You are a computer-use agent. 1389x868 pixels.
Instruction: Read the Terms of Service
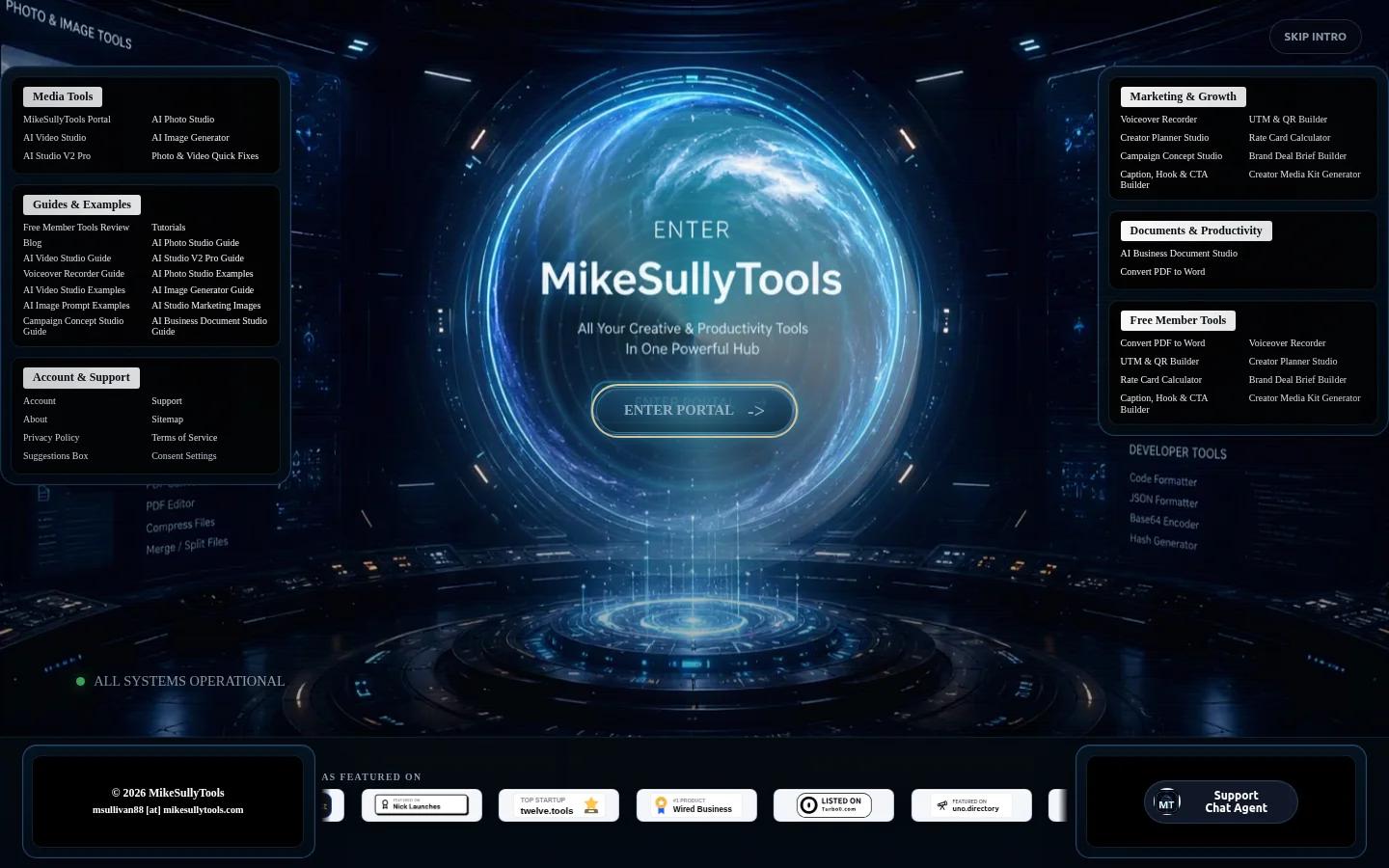coord(184,438)
